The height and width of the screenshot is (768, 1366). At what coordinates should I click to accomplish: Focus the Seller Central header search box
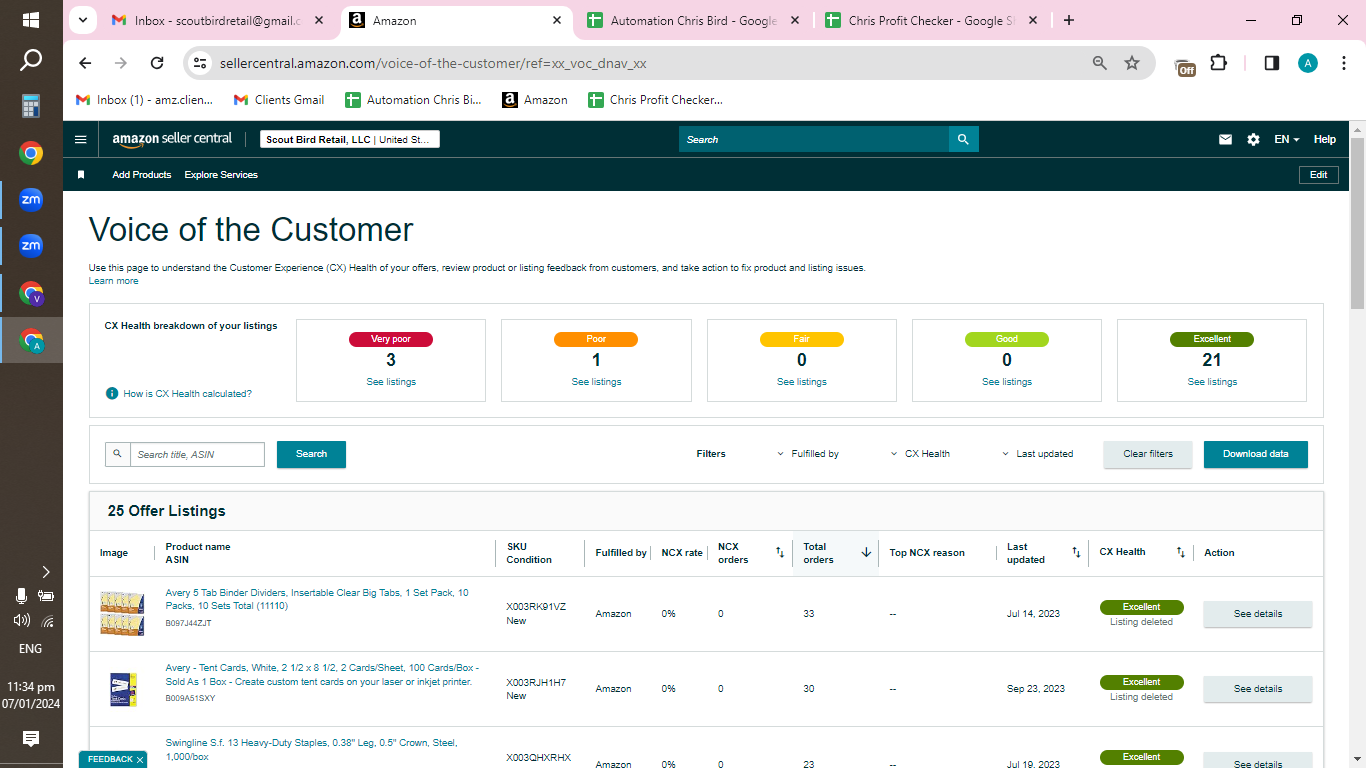point(814,140)
